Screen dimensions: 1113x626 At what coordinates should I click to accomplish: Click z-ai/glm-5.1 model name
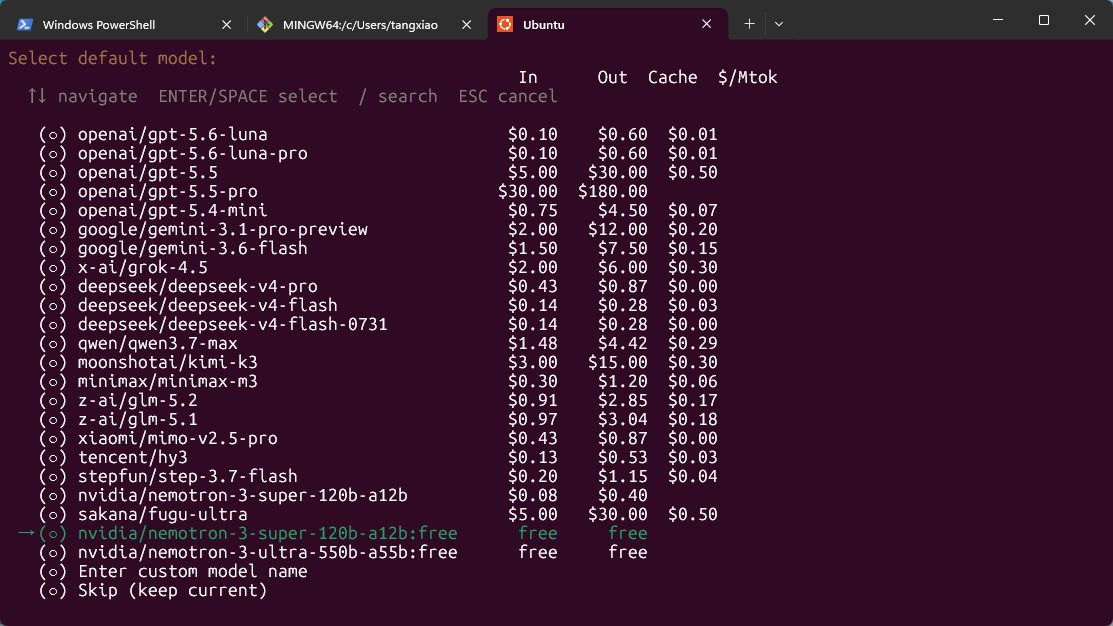click(138, 419)
